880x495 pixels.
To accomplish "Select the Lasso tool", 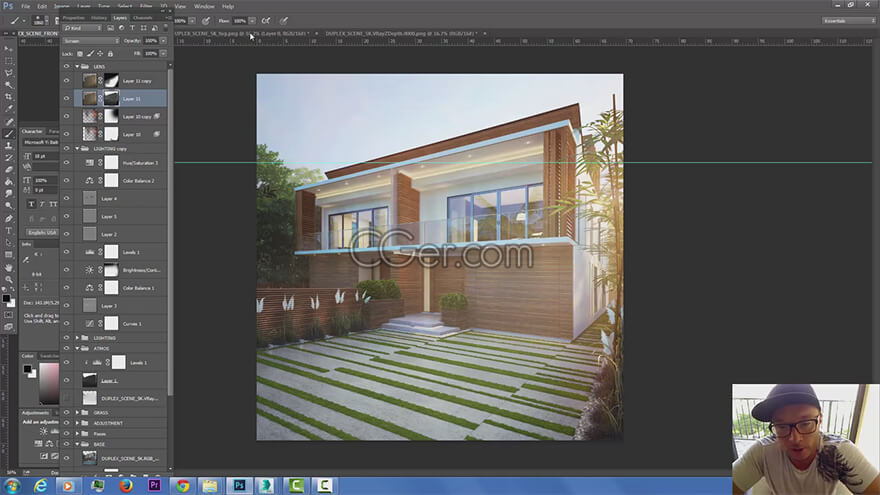I will pyautogui.click(x=8, y=73).
